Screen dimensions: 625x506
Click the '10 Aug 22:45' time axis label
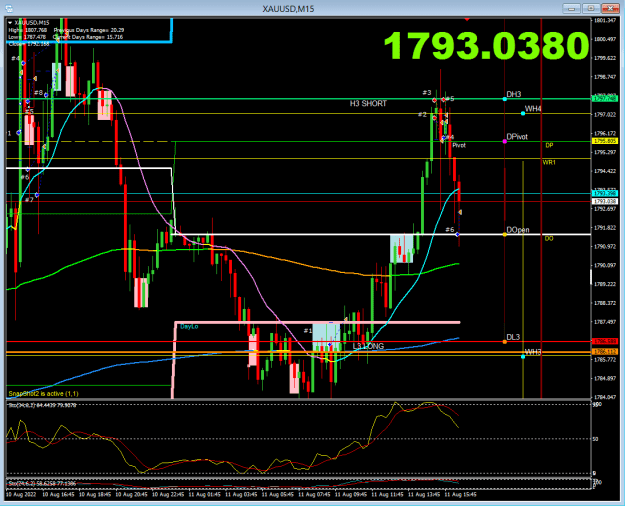click(x=168, y=494)
